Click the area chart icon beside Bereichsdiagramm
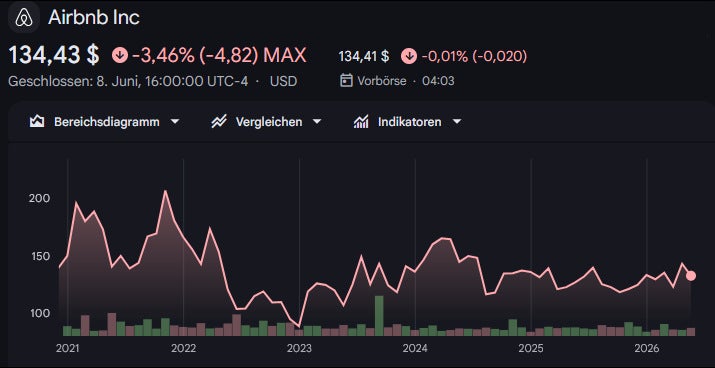715x368 pixels. pyautogui.click(x=37, y=122)
